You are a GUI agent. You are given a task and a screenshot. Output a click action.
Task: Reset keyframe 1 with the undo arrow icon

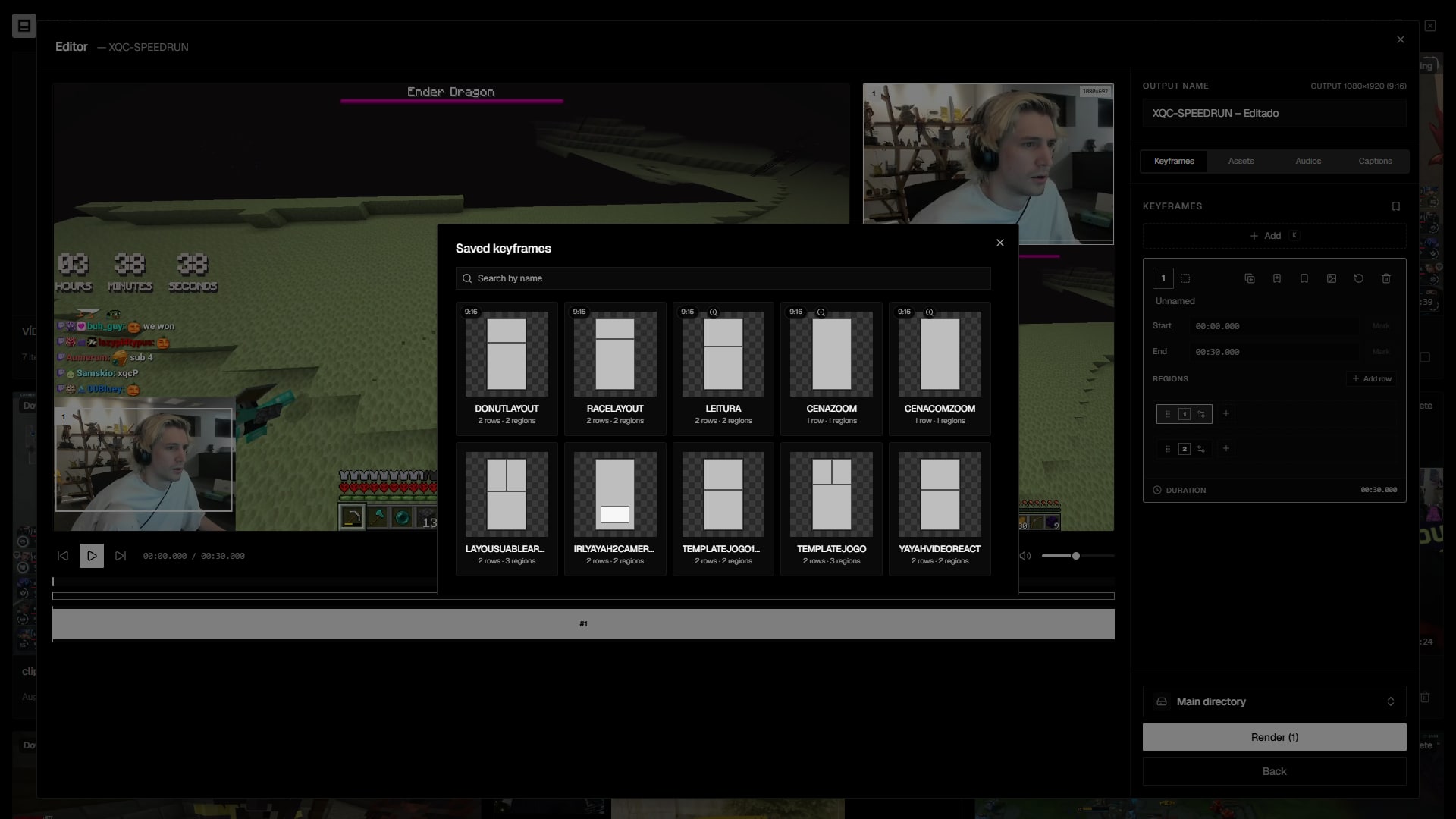point(1359,278)
